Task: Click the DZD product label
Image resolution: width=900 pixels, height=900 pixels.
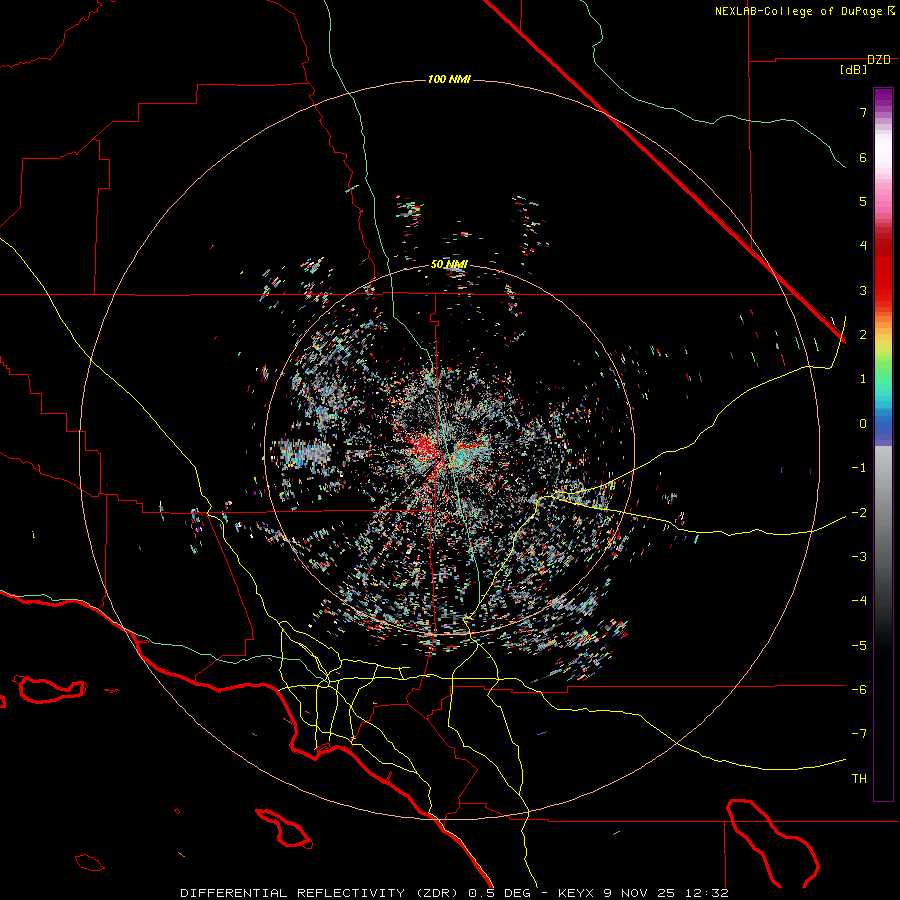Action: [879, 60]
